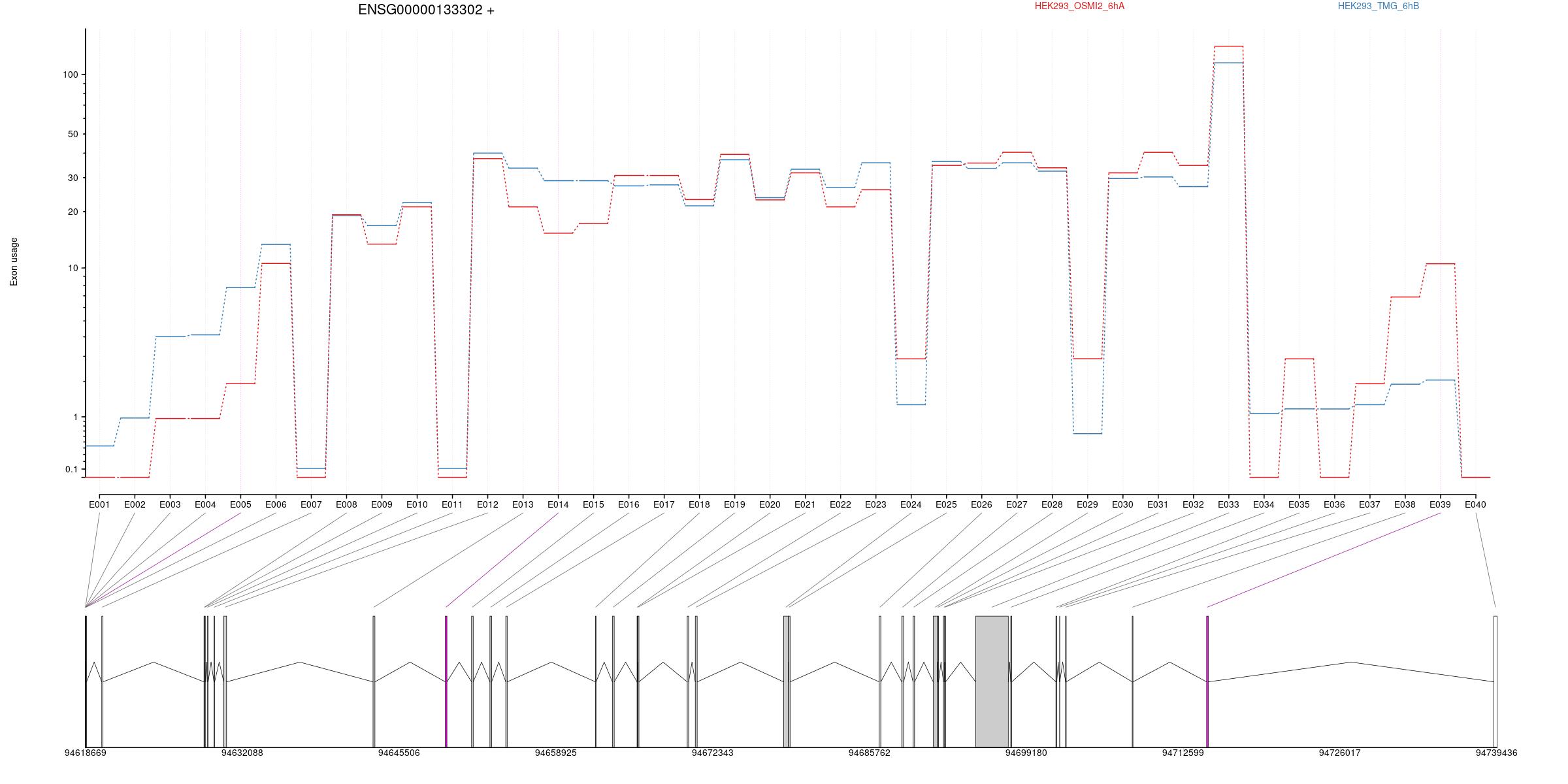Click genomic coordinate 94645506

tap(399, 753)
